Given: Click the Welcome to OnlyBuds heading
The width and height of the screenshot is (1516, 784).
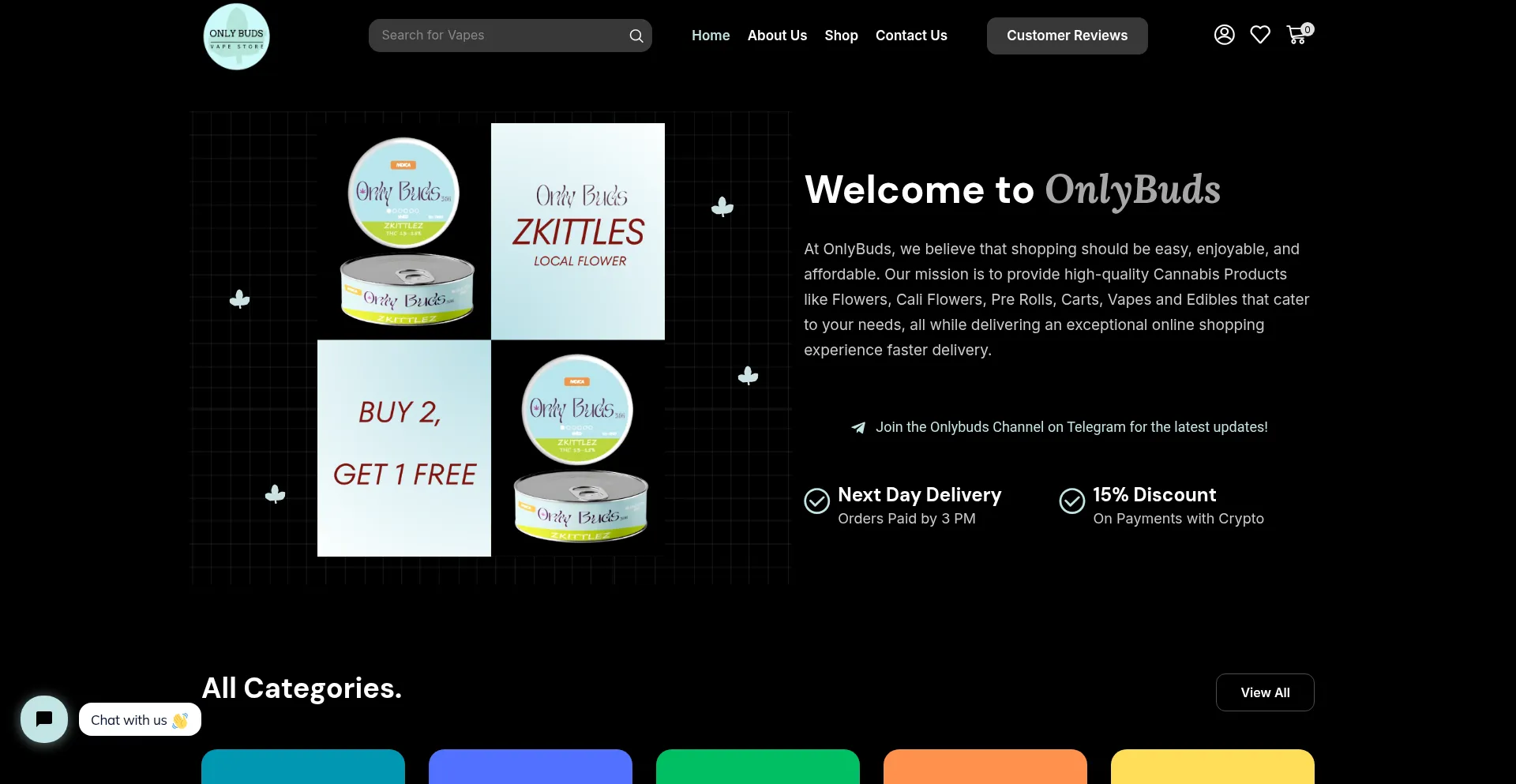Looking at the screenshot, I should (x=1012, y=190).
